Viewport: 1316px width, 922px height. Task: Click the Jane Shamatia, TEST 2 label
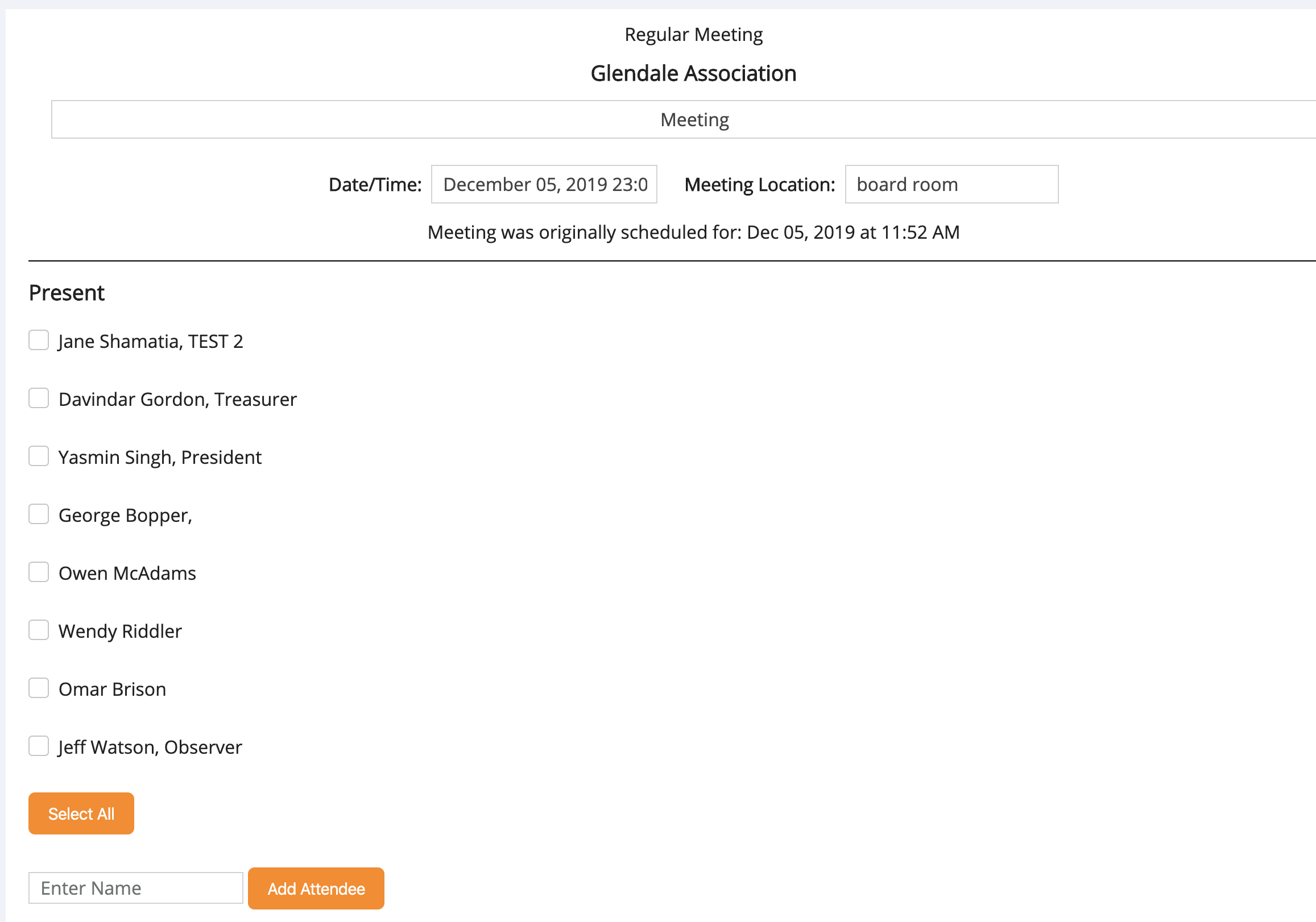point(151,342)
